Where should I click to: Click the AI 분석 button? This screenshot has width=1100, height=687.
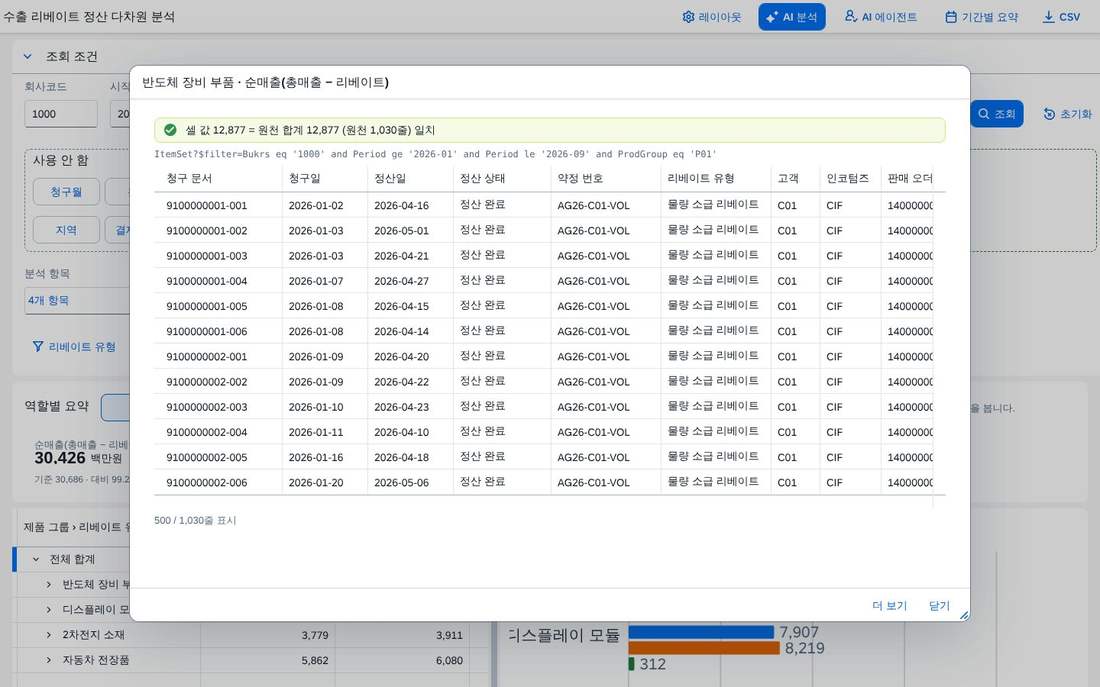coord(791,17)
